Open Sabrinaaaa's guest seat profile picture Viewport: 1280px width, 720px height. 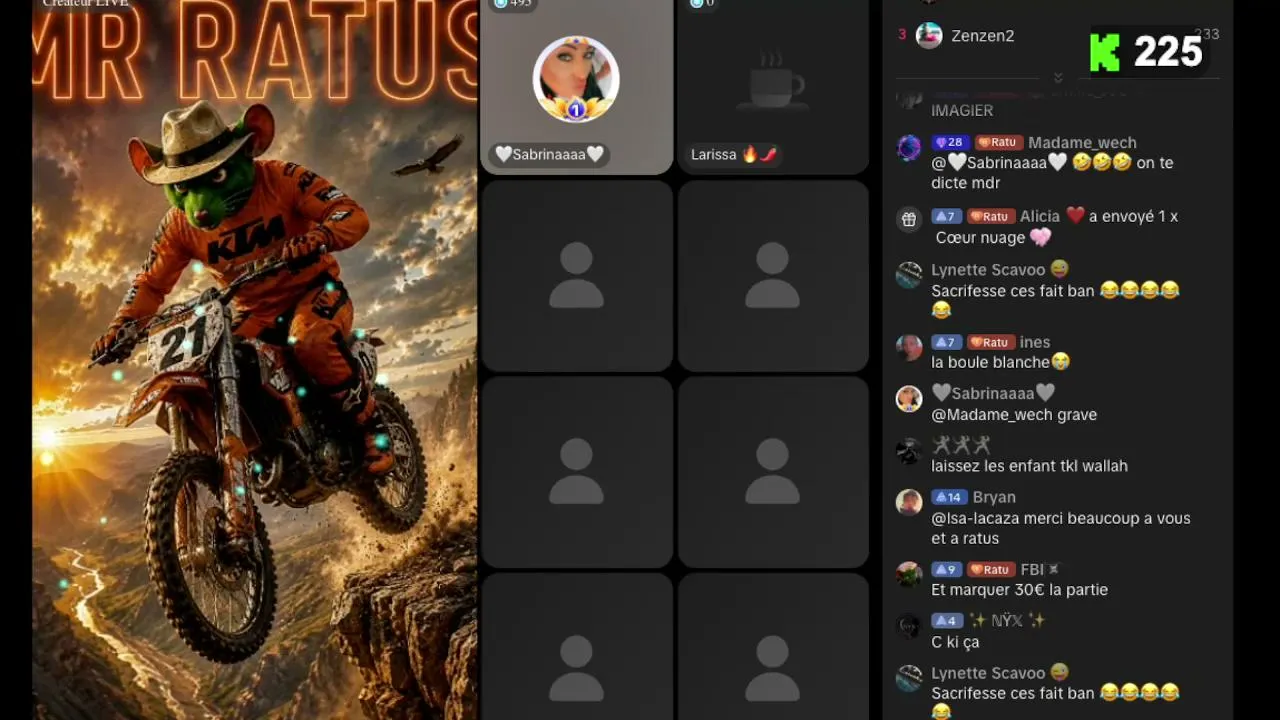point(576,79)
